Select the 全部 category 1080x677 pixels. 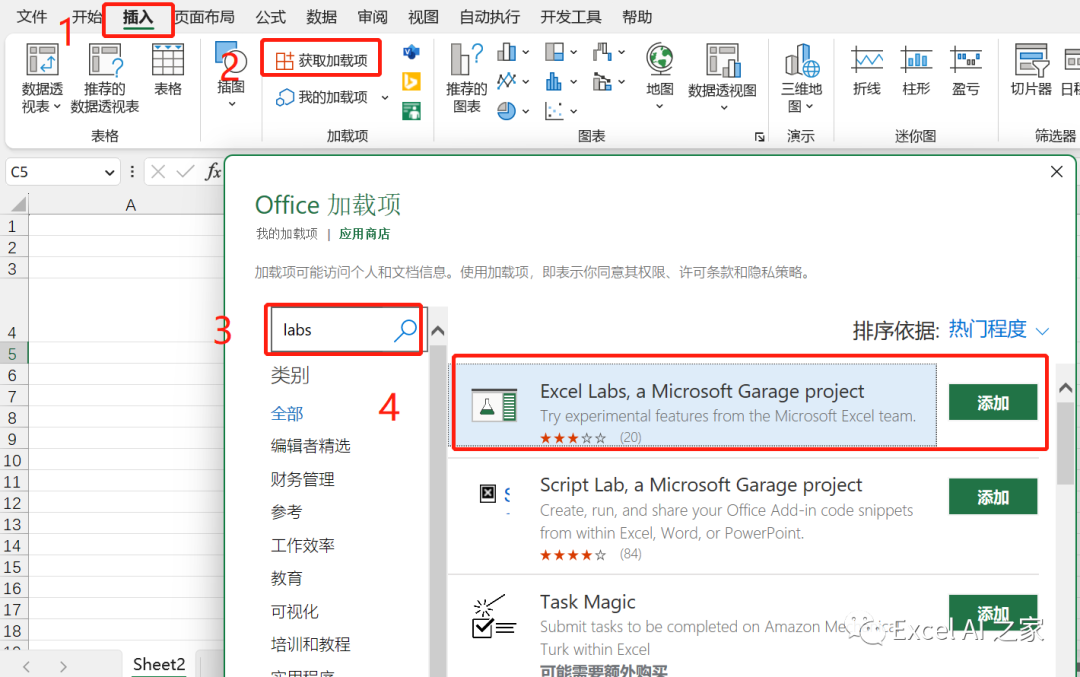[x=287, y=413]
